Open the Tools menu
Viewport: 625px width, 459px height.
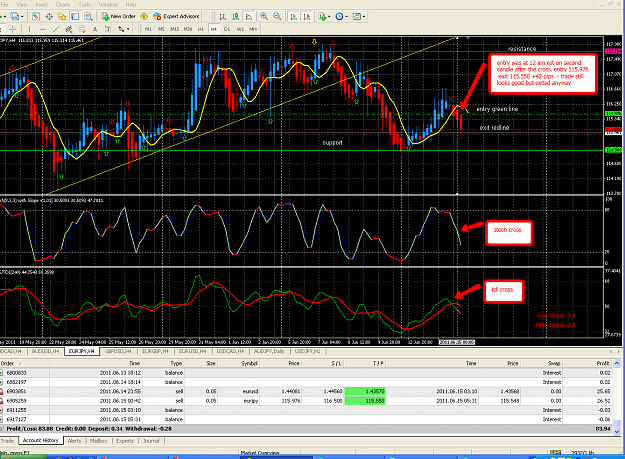[85, 4]
